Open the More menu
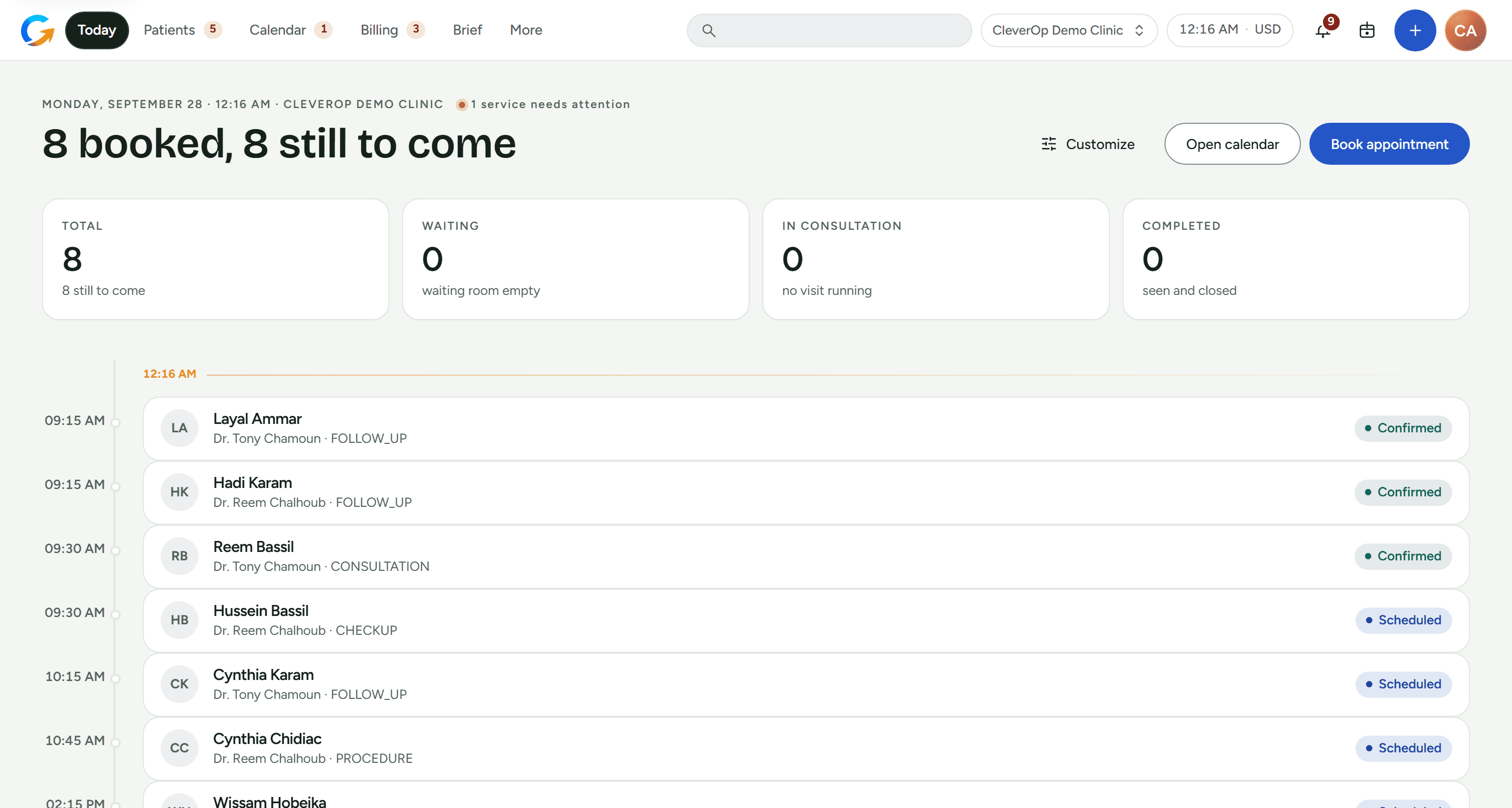Viewport: 1512px width, 808px height. tap(526, 30)
